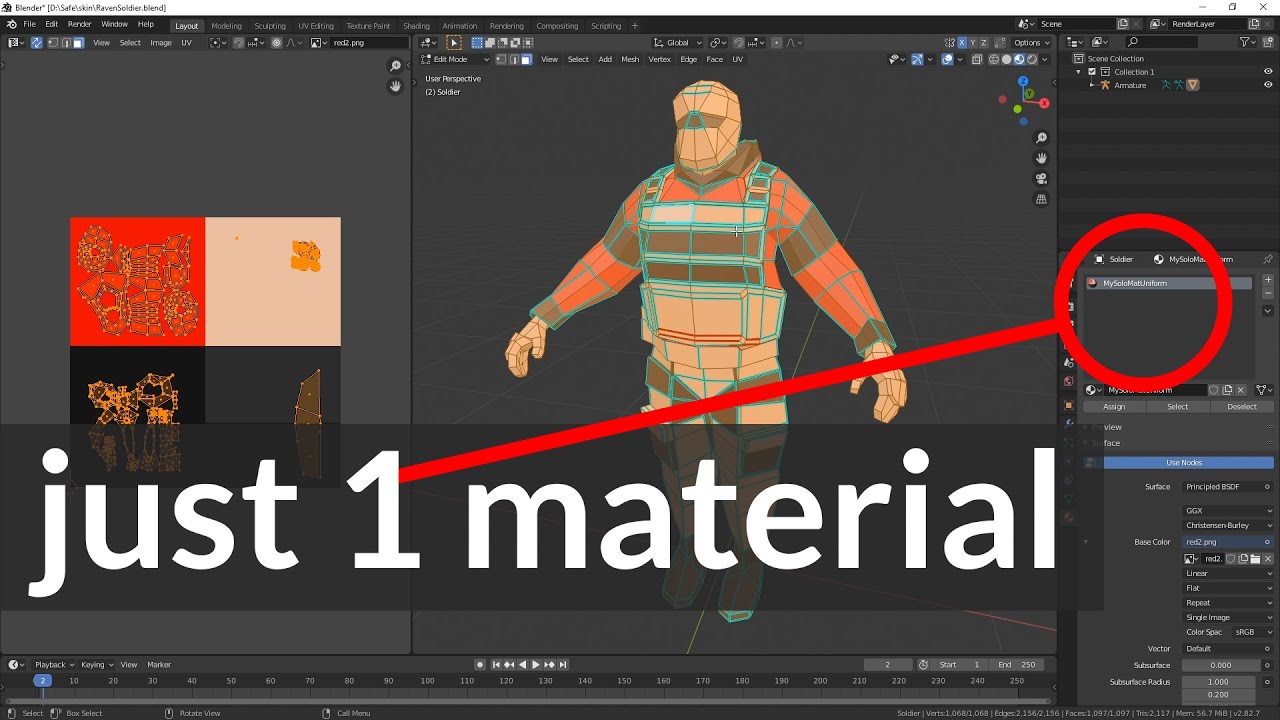Remove material slot with the minus icon
Viewport: 1280px width, 720px height.
pyautogui.click(x=1268, y=294)
